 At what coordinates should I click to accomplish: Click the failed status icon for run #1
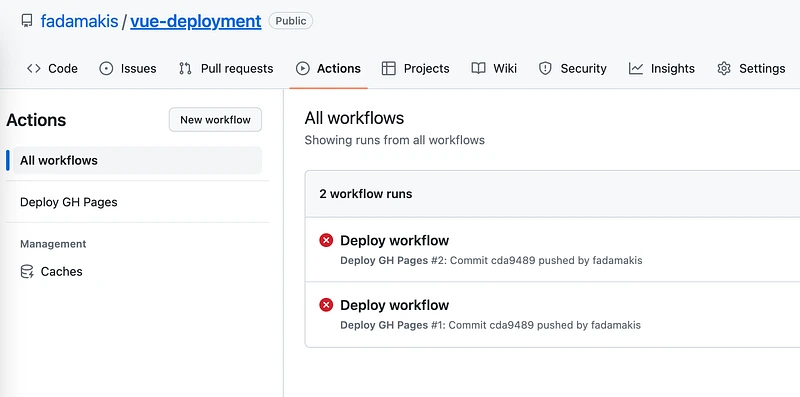coord(326,305)
